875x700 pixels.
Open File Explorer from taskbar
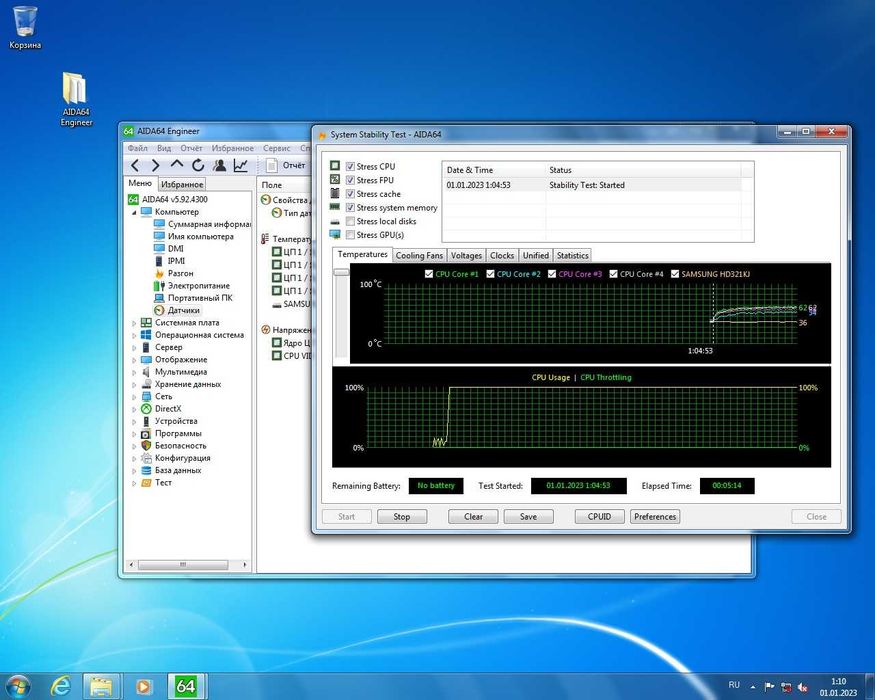click(x=102, y=686)
